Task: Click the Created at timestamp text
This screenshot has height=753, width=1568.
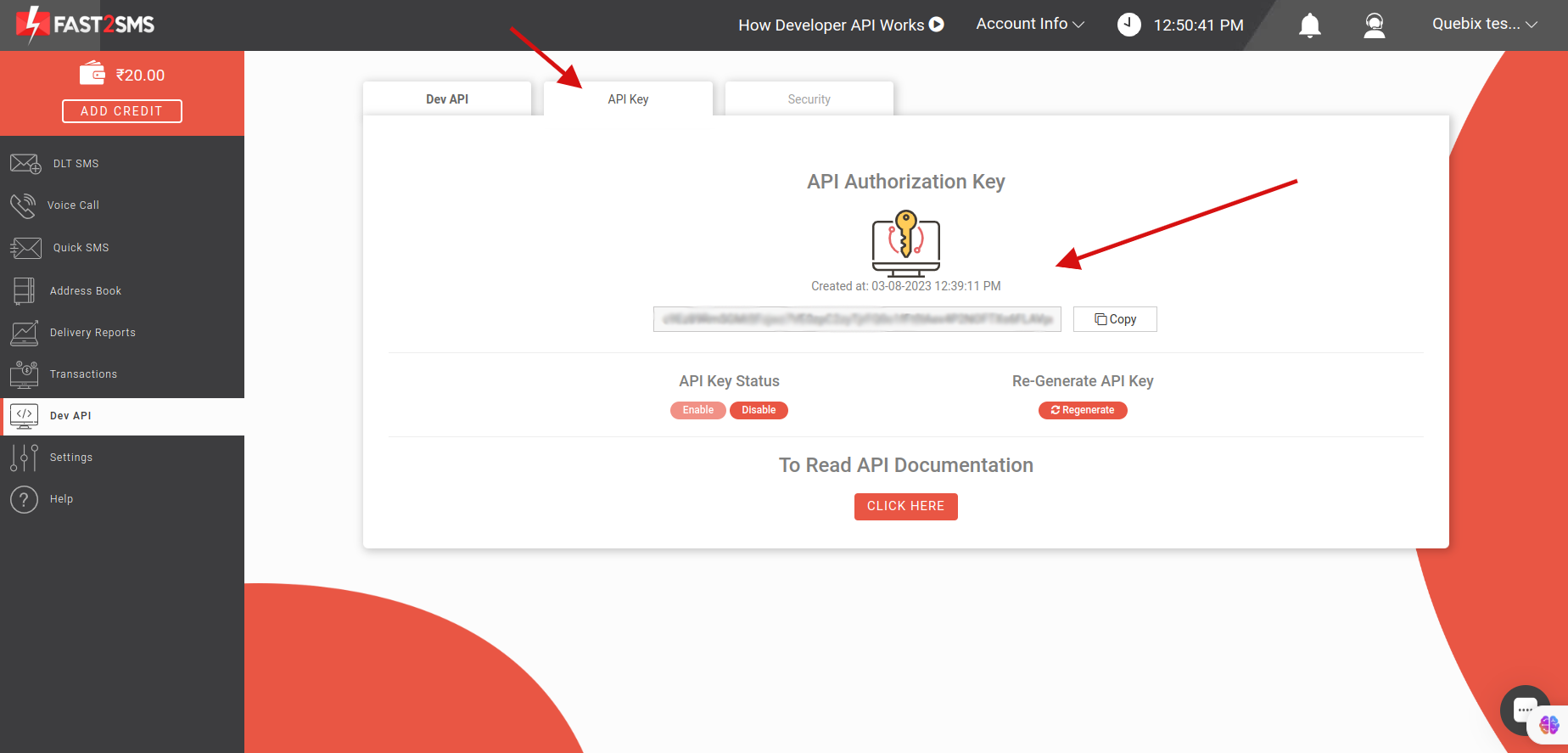Action: (x=906, y=286)
